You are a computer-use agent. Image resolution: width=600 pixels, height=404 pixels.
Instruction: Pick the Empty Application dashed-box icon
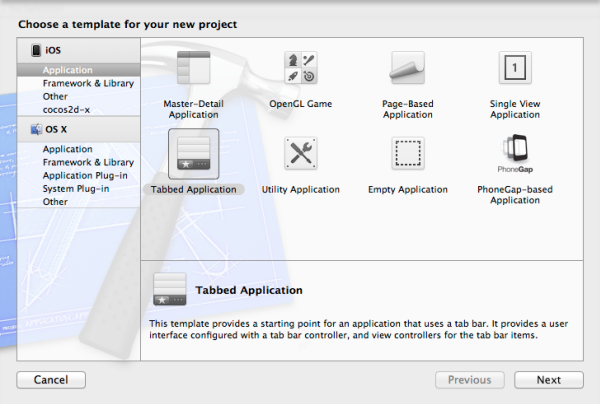(408, 153)
